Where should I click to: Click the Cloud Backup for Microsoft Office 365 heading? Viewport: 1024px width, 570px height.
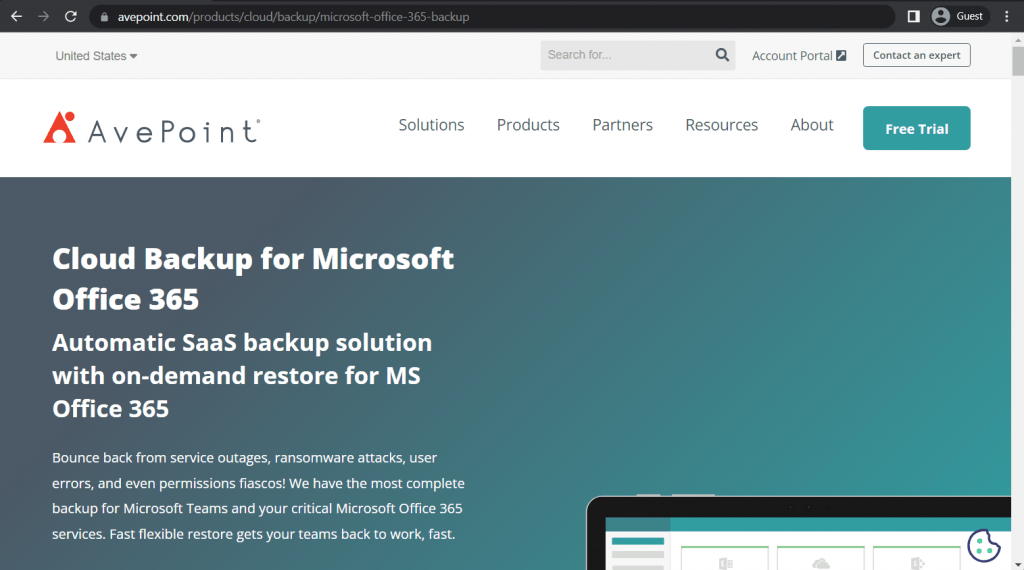pyautogui.click(x=253, y=279)
